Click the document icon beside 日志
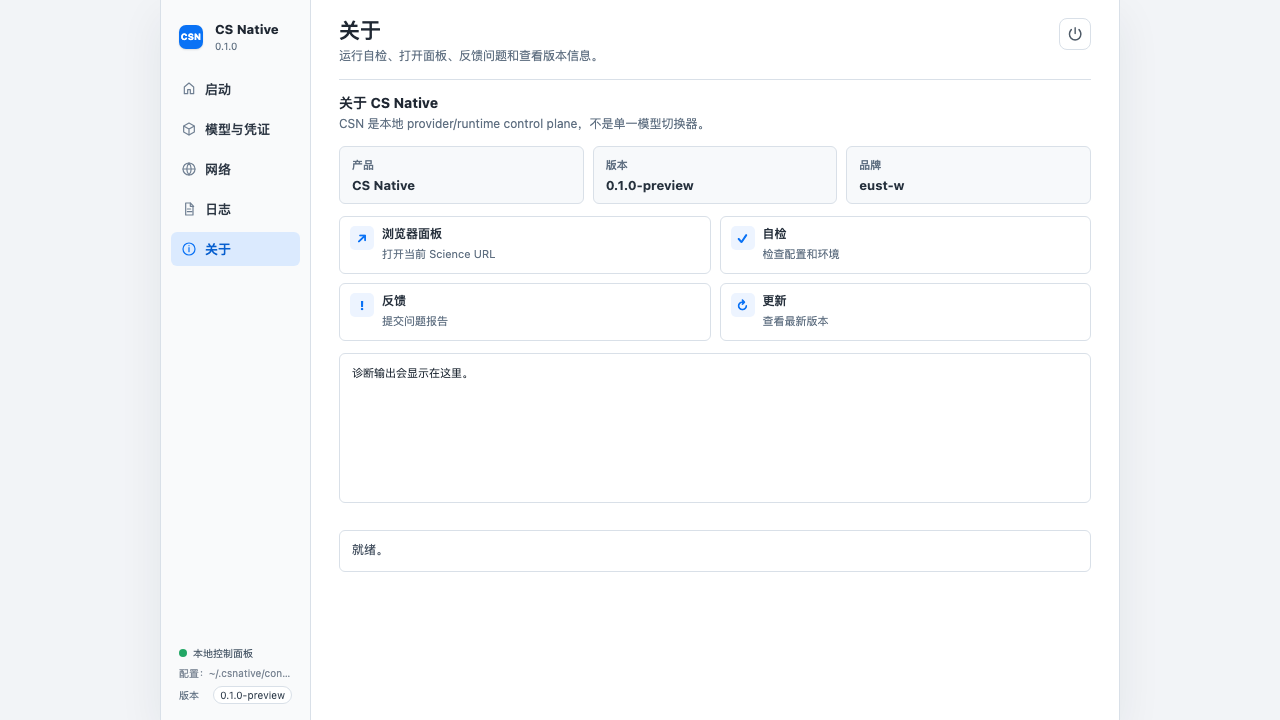This screenshot has width=1280, height=720. click(189, 209)
